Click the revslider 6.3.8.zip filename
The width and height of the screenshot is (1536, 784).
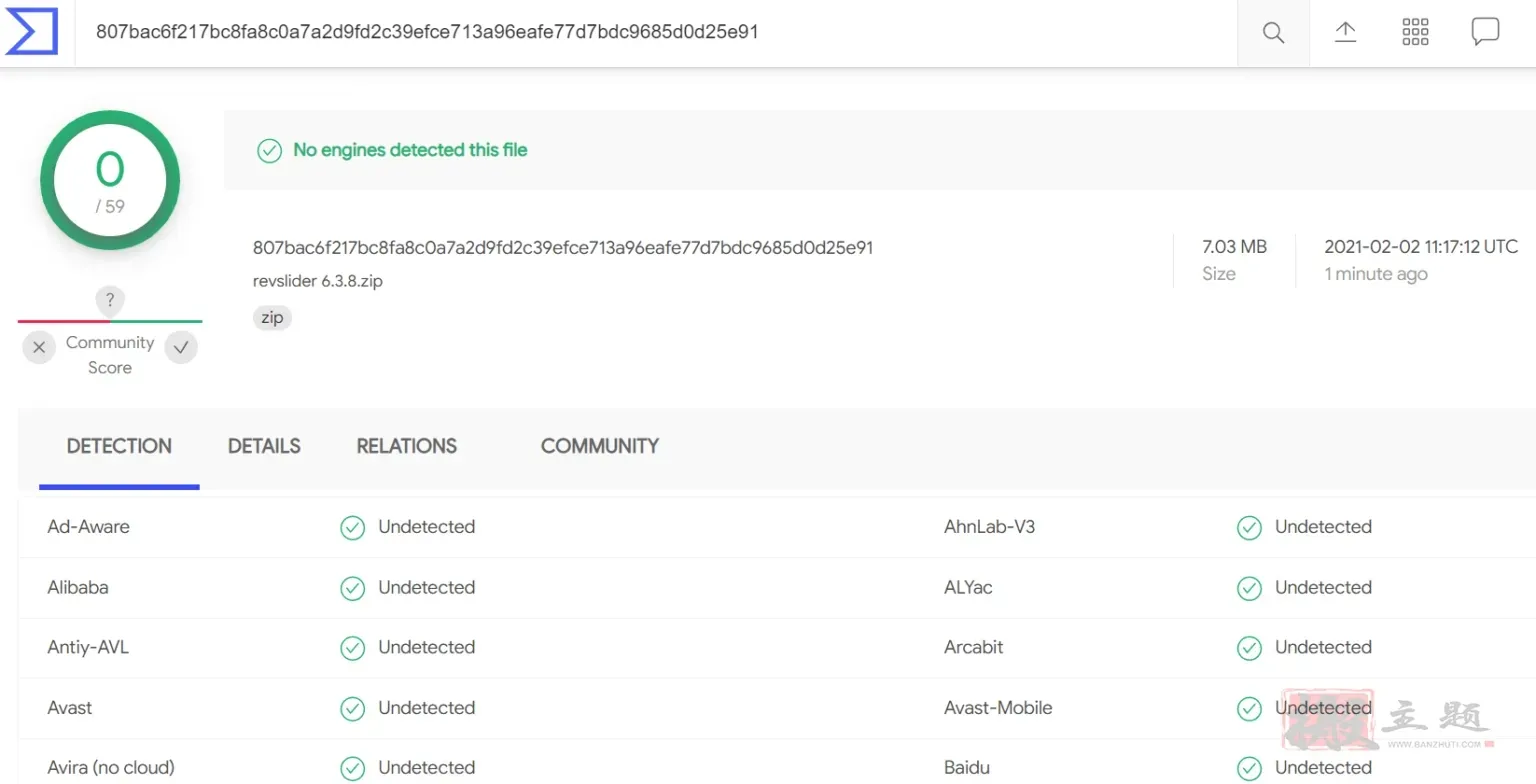[x=318, y=281]
